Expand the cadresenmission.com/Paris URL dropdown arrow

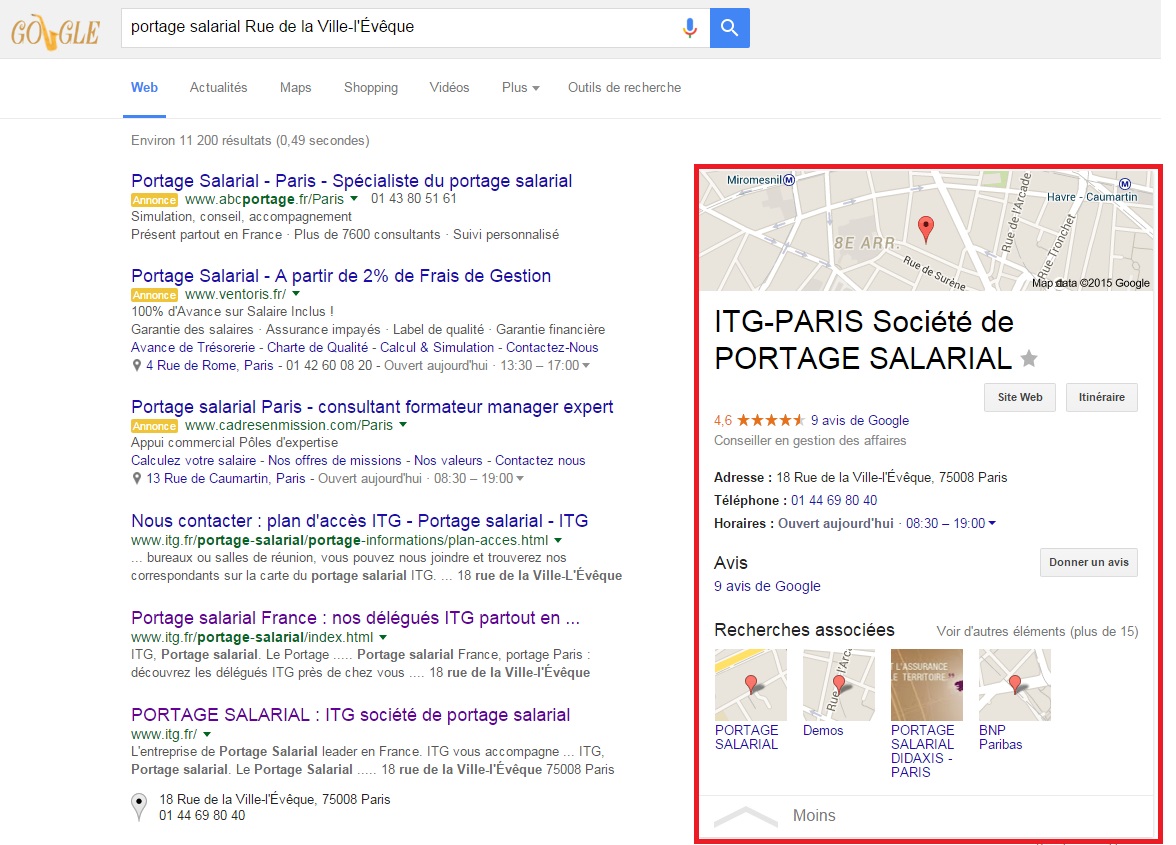click(x=403, y=425)
